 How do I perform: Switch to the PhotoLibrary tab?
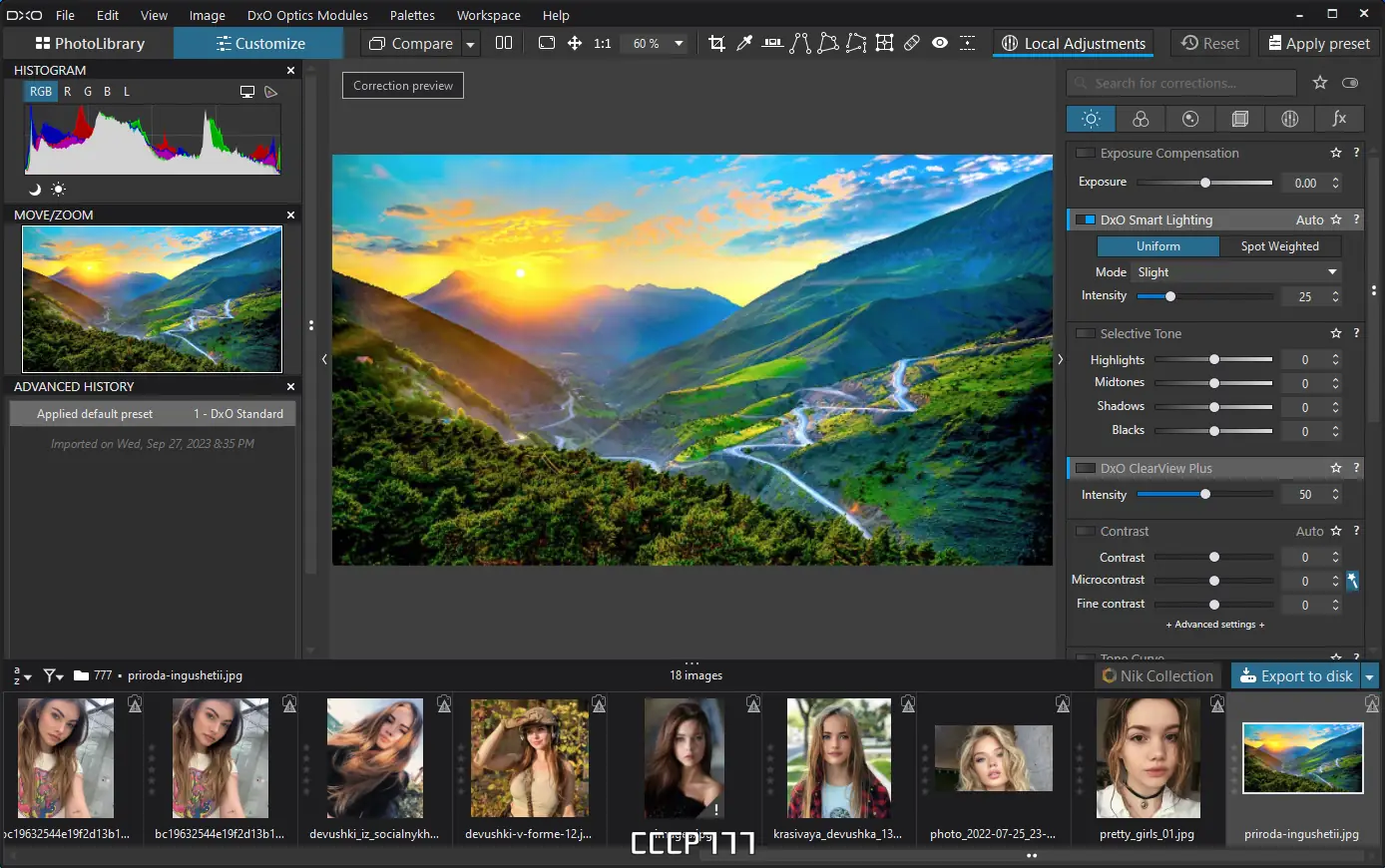click(x=88, y=43)
